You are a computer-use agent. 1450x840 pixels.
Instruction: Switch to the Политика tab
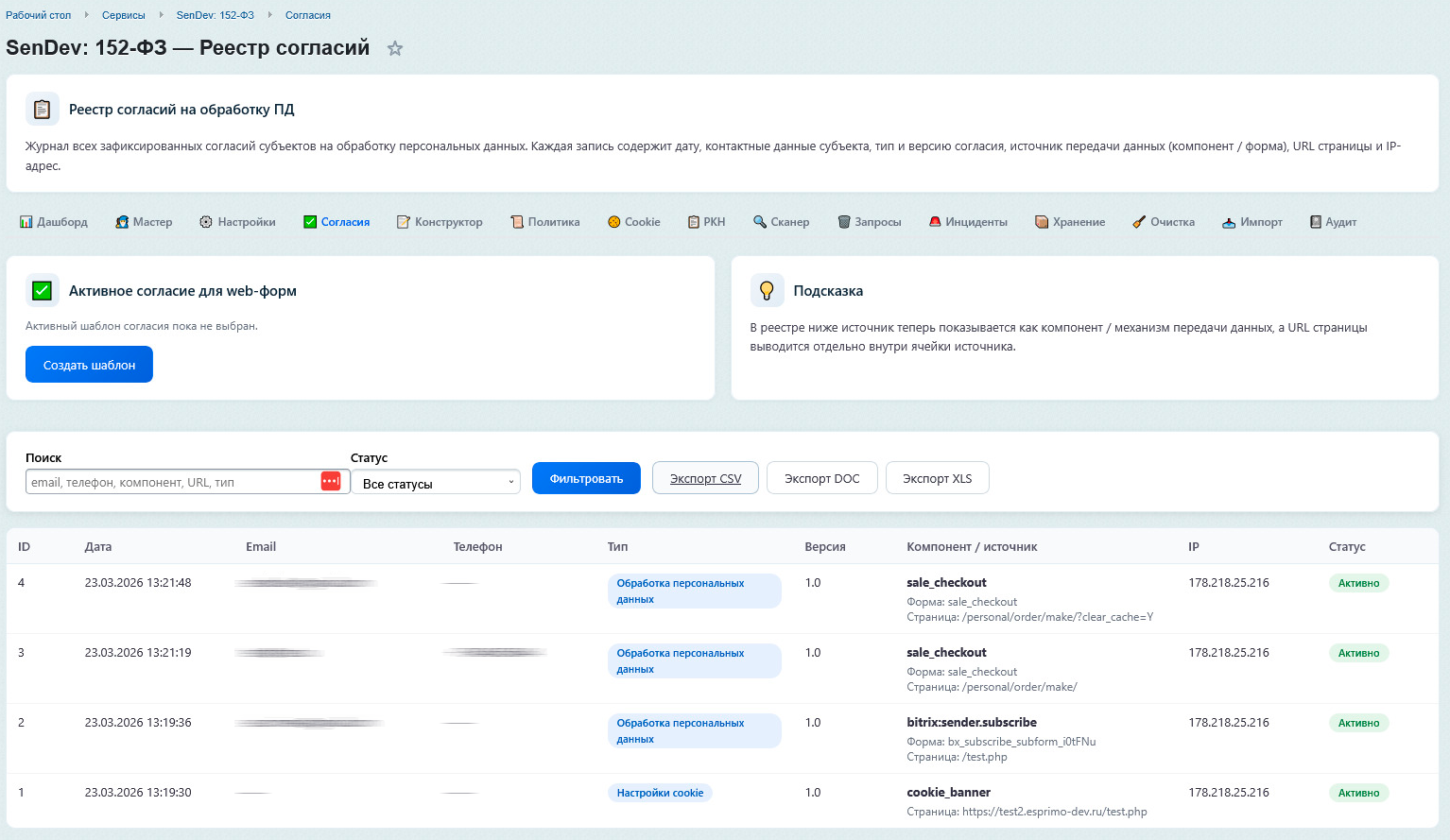click(x=545, y=222)
